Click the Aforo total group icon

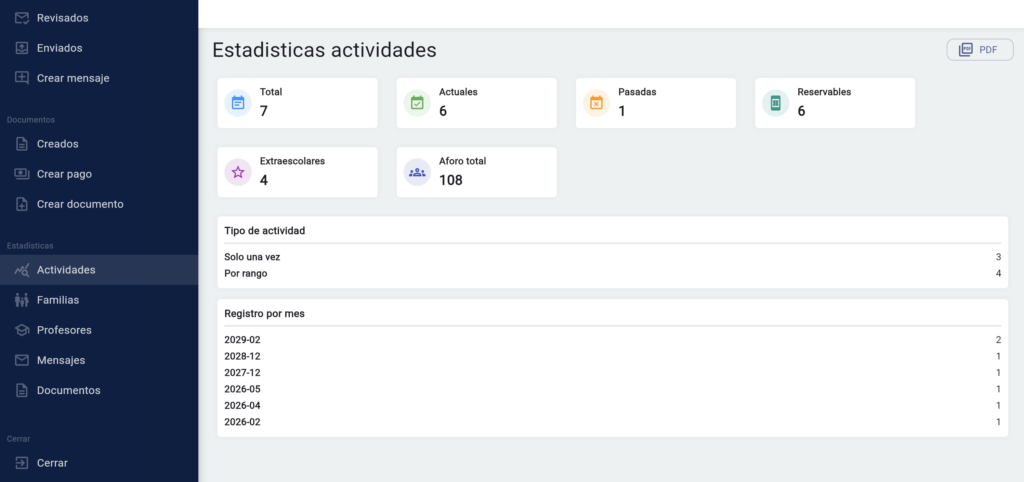tap(417, 172)
